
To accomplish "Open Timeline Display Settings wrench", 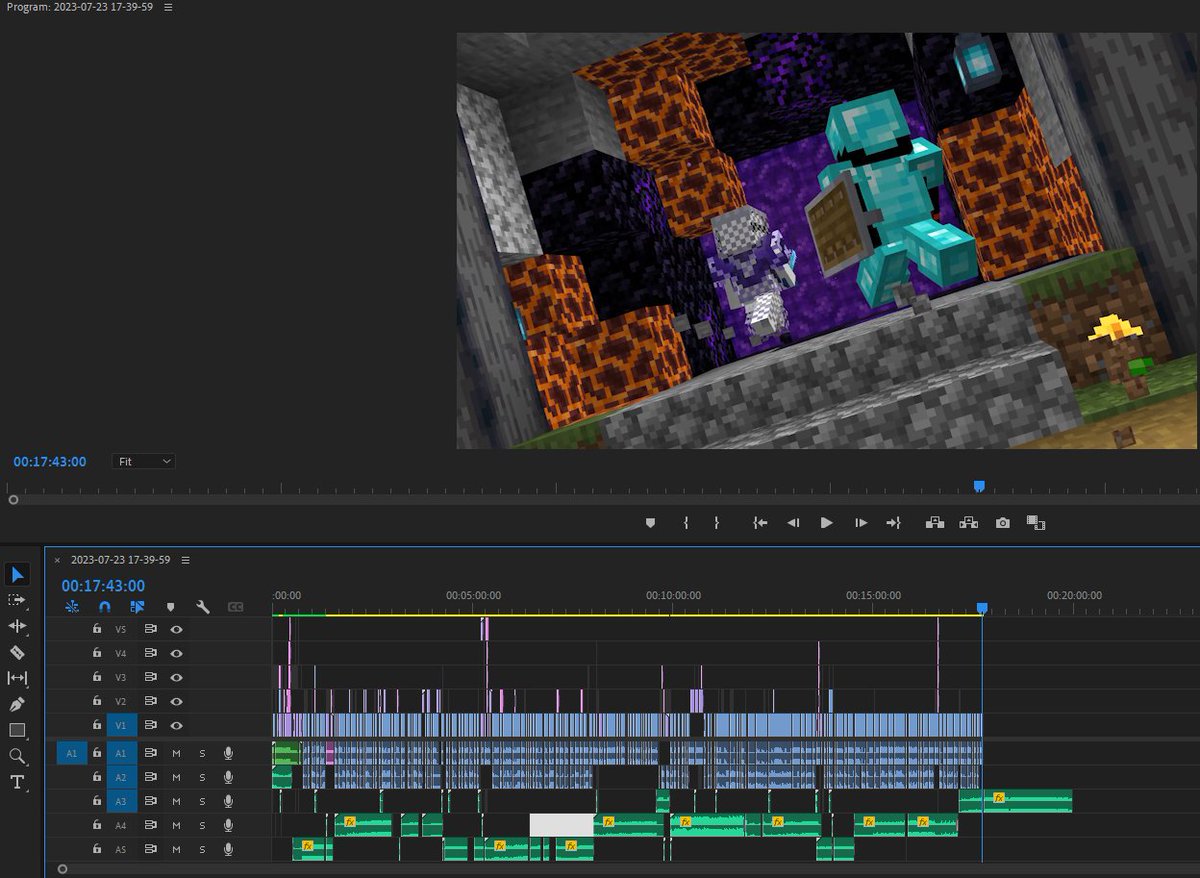I will 203,607.
